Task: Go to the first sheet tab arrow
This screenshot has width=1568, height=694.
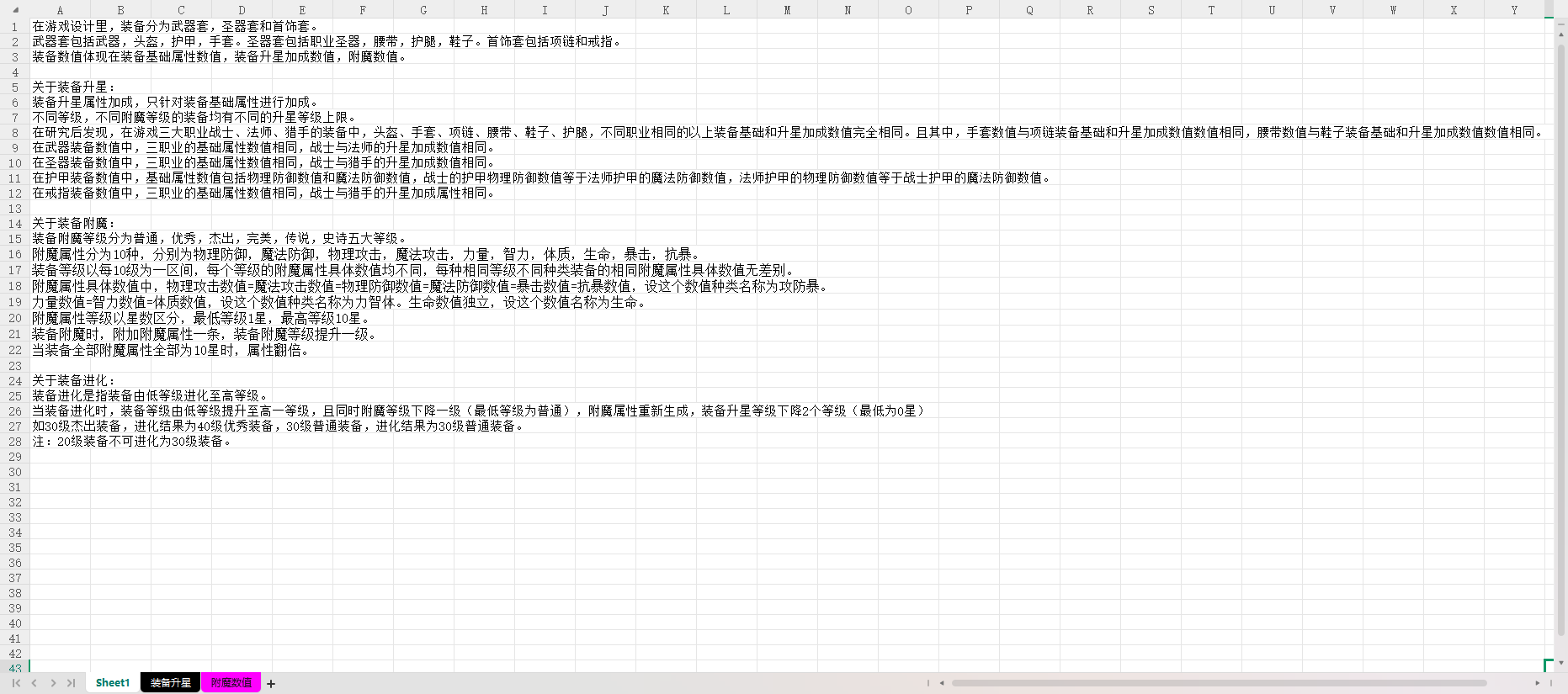Action: [16, 683]
